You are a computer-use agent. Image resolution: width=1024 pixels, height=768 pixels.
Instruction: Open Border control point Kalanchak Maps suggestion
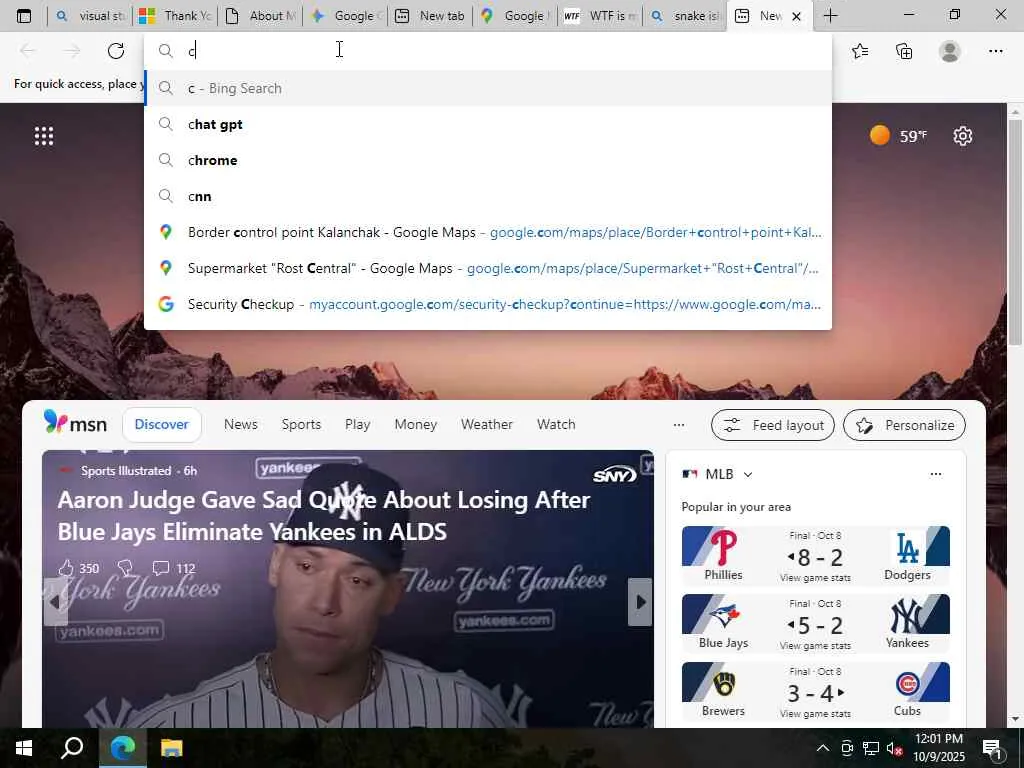tap(487, 232)
